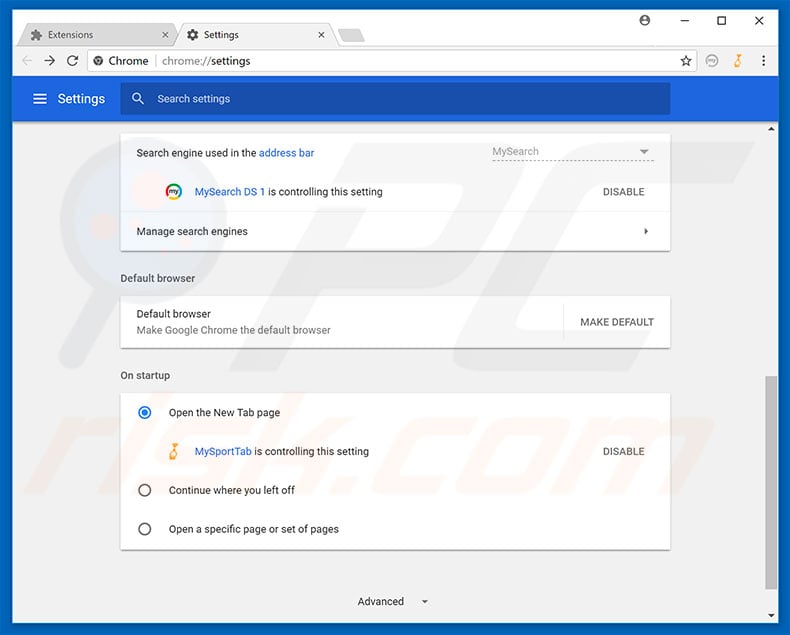Click the search magnifier icon
The height and width of the screenshot is (635, 790).
pyautogui.click(x=138, y=99)
